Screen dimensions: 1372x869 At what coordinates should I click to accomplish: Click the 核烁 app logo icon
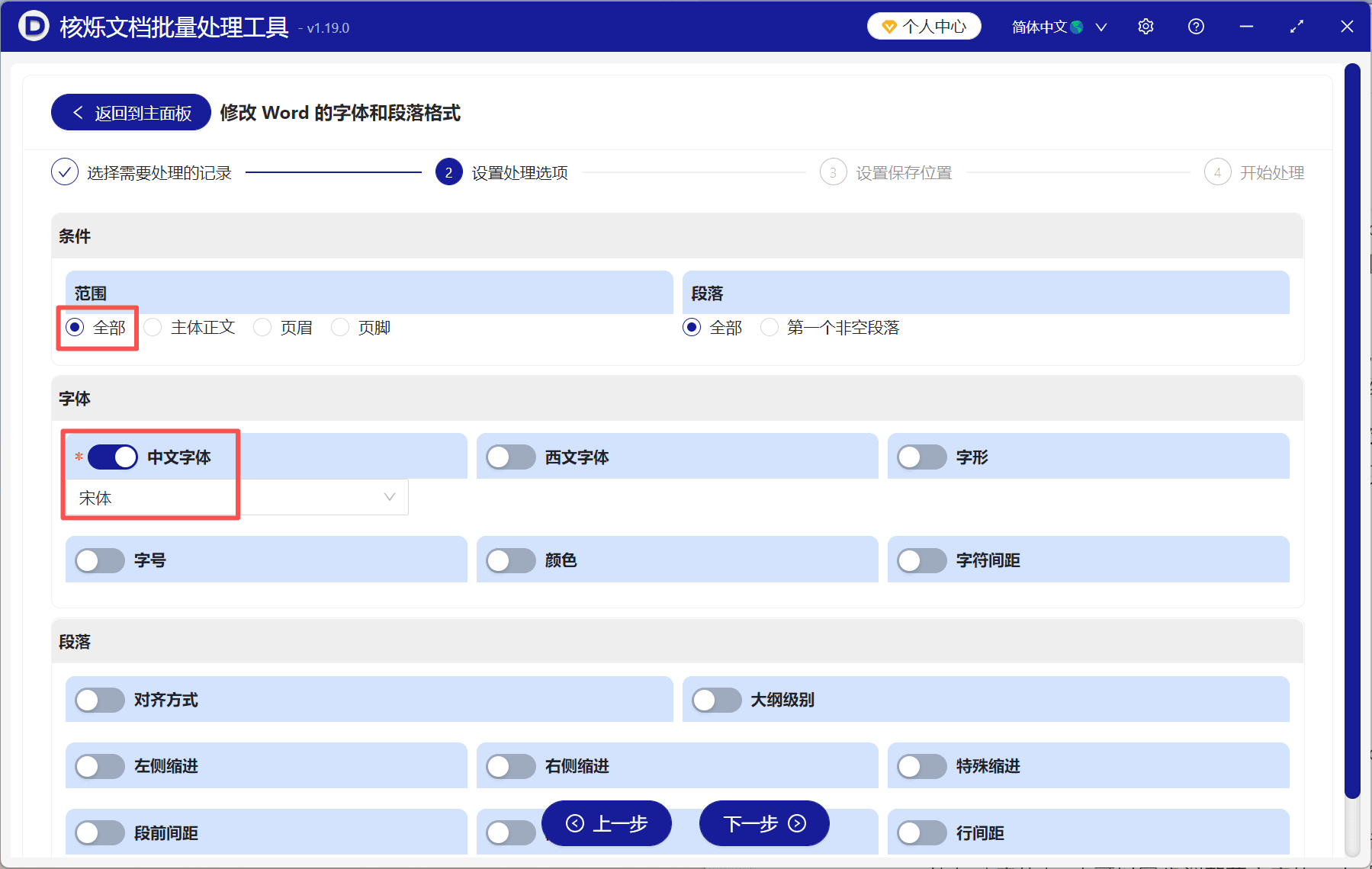point(32,26)
